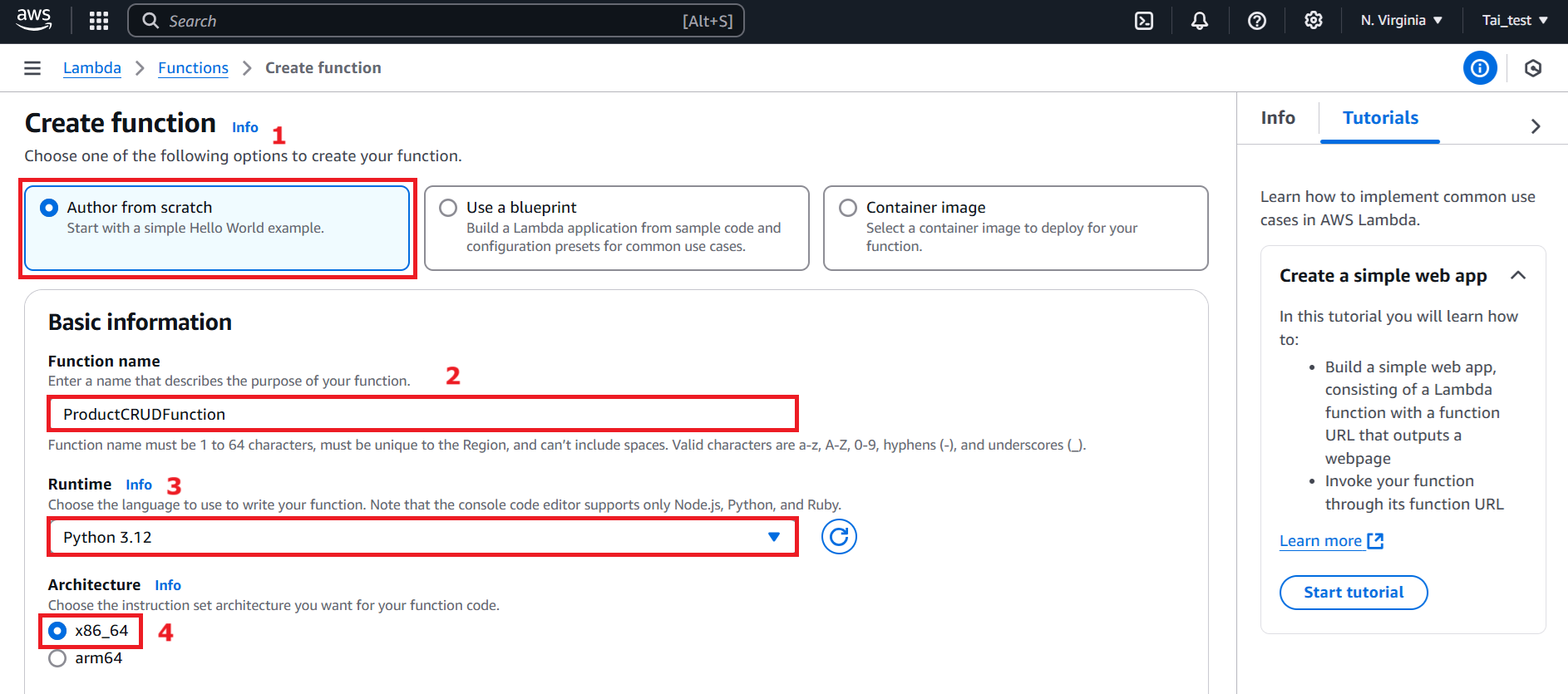Switch to the Tutorials tab

click(x=1380, y=118)
